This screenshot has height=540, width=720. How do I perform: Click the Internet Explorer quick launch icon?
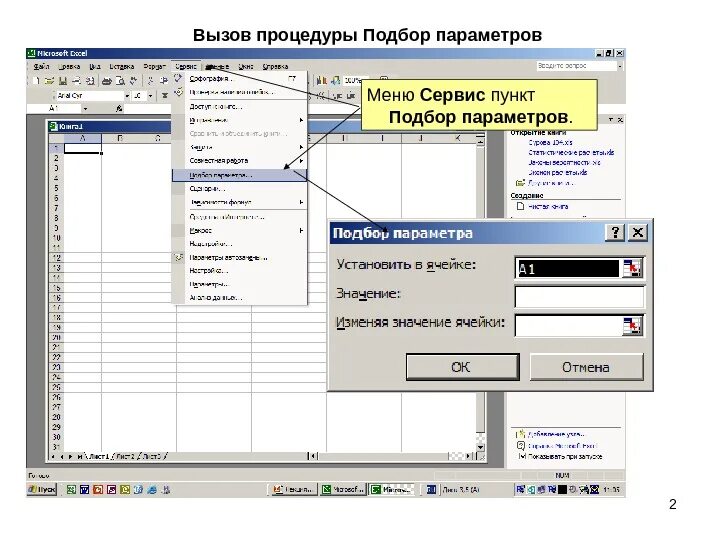pos(152,489)
